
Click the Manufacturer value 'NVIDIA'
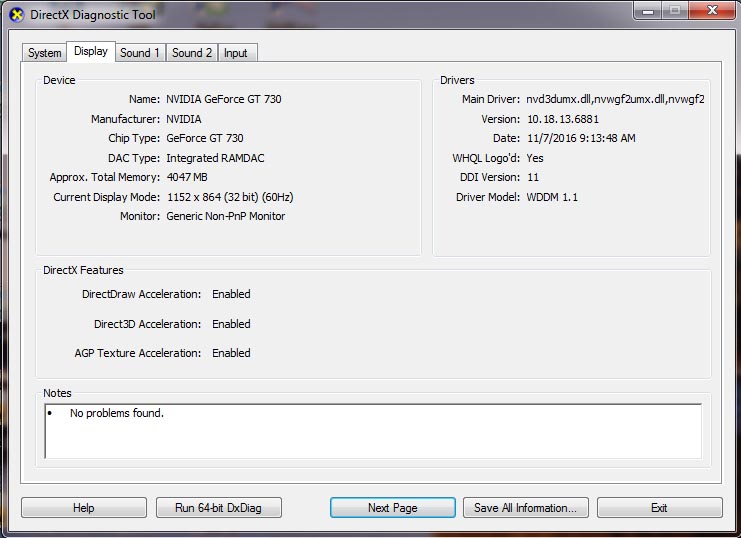pos(184,119)
